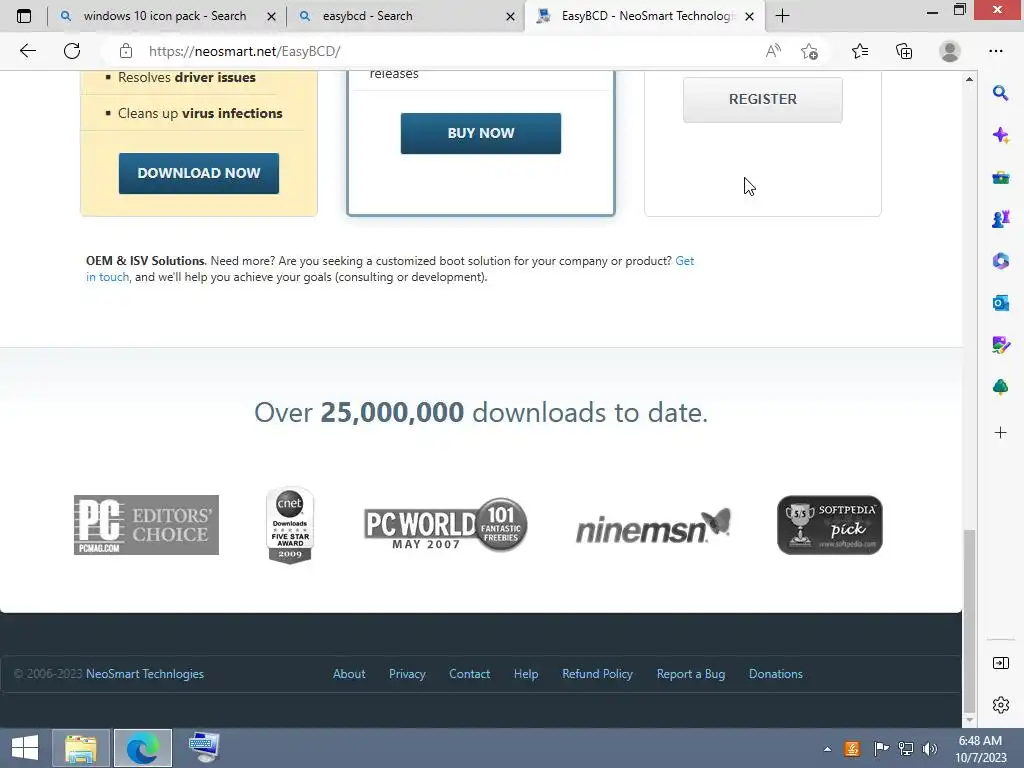The image size is (1024, 768).
Task: Open the Collections icon
Action: pyautogui.click(x=904, y=51)
